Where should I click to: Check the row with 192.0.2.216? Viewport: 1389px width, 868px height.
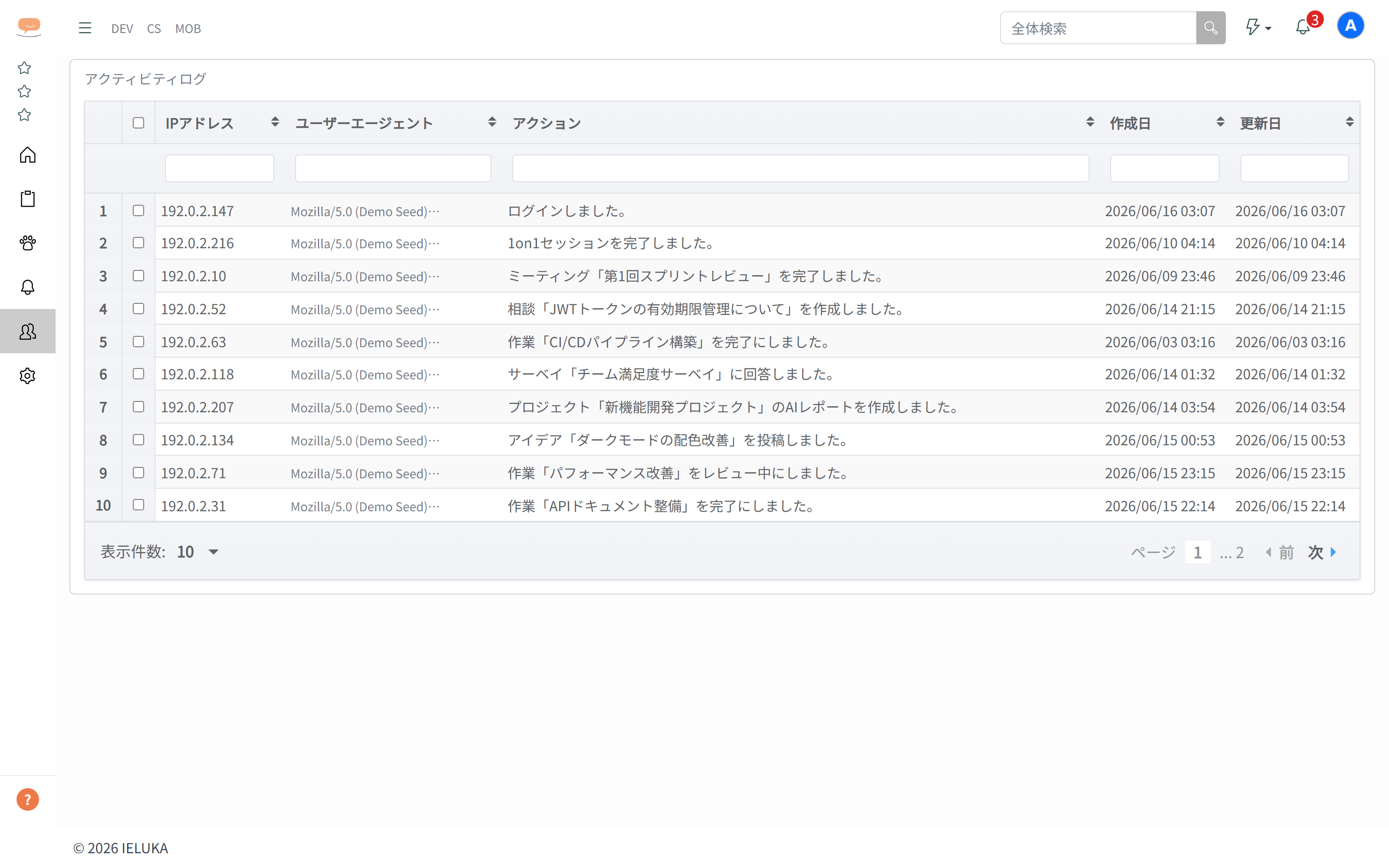[138, 243]
